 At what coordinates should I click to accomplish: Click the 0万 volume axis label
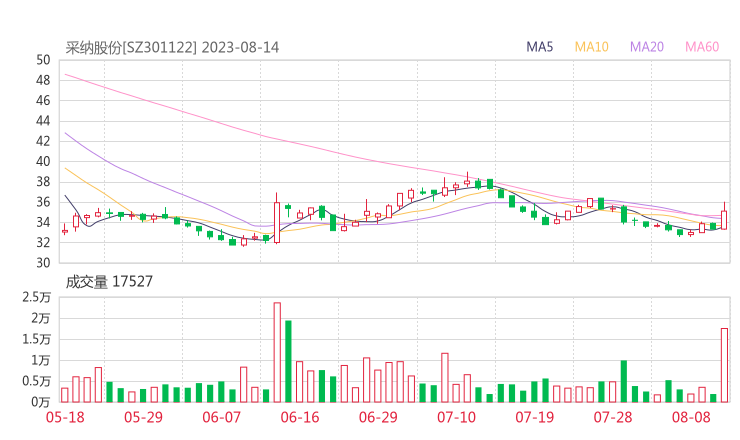point(41,402)
